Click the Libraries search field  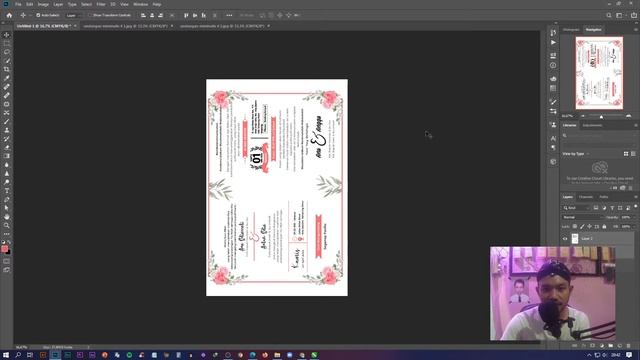pyautogui.click(x=599, y=136)
